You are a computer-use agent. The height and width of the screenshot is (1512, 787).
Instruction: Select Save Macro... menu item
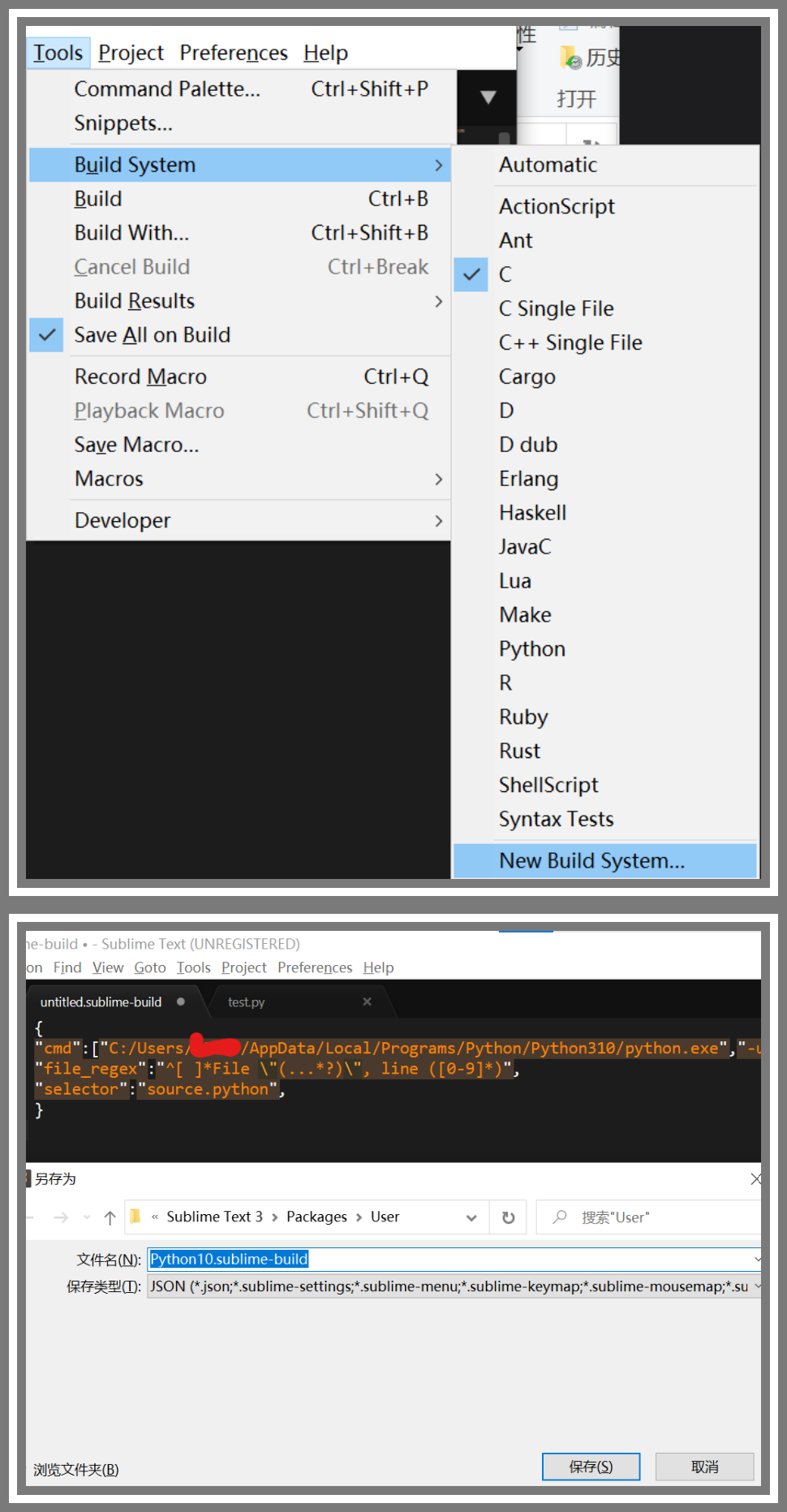tap(240, 445)
